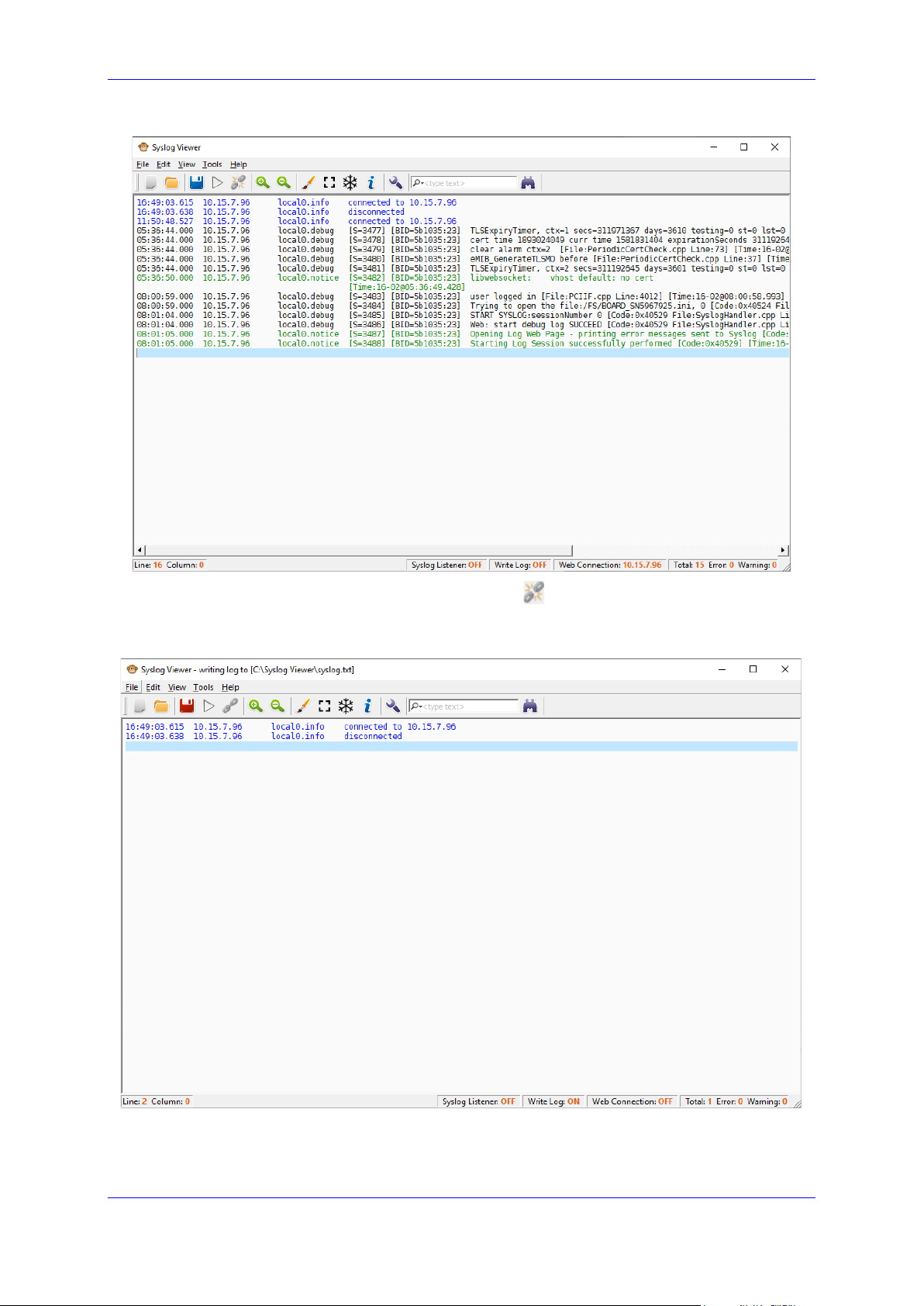924x1306 pixels.
Task: Select 'clear alarm ctx=2' log row
Action: (x=462, y=250)
